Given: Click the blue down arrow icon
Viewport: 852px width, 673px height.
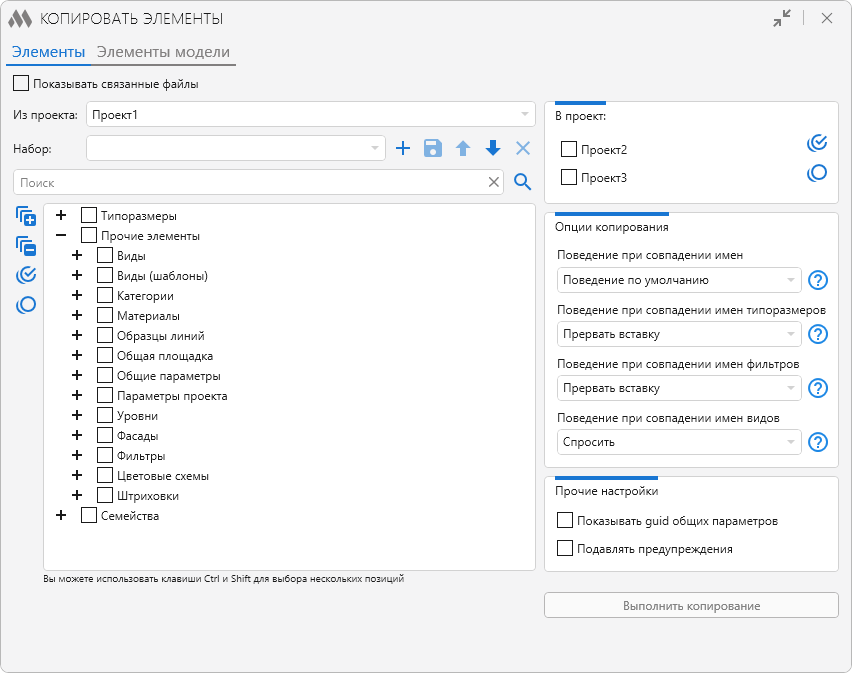Looking at the screenshot, I should point(493,148).
